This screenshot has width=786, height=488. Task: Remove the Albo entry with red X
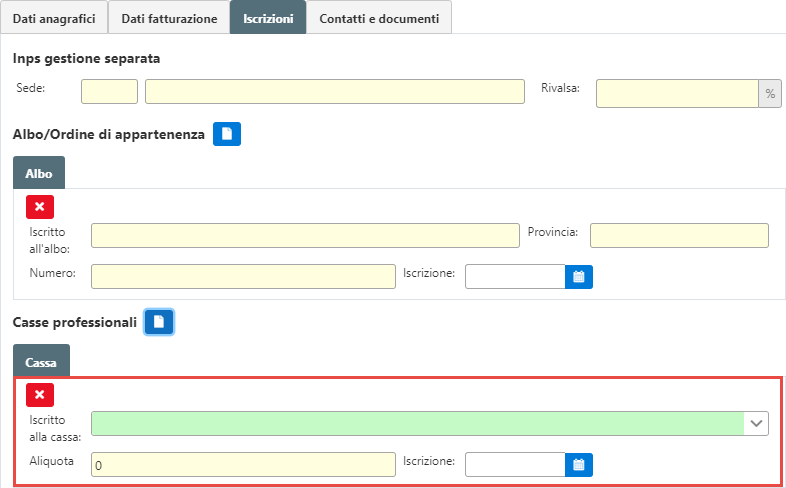click(x=39, y=207)
